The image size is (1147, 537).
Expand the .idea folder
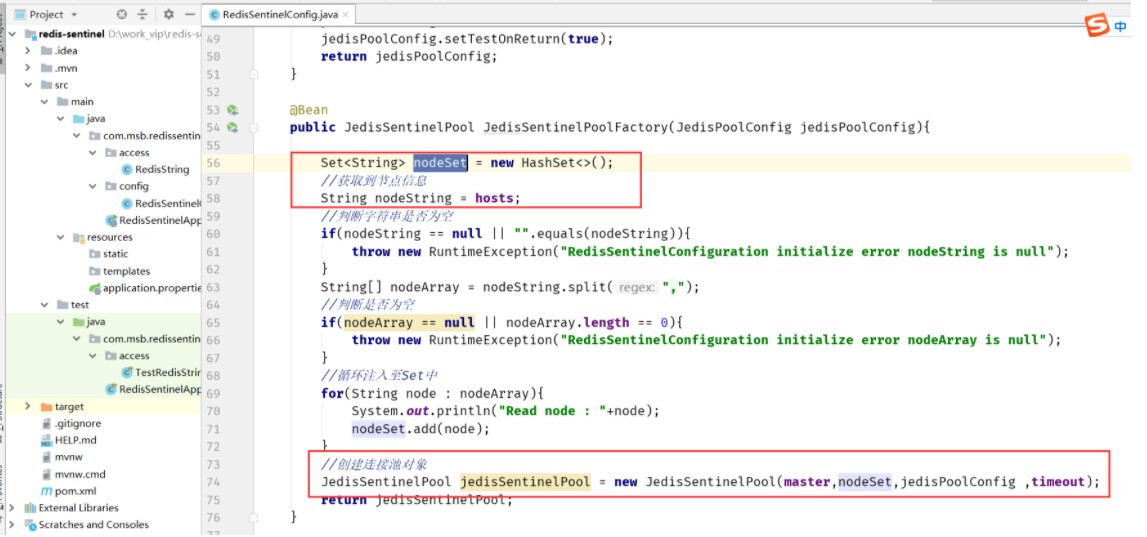(x=28, y=50)
